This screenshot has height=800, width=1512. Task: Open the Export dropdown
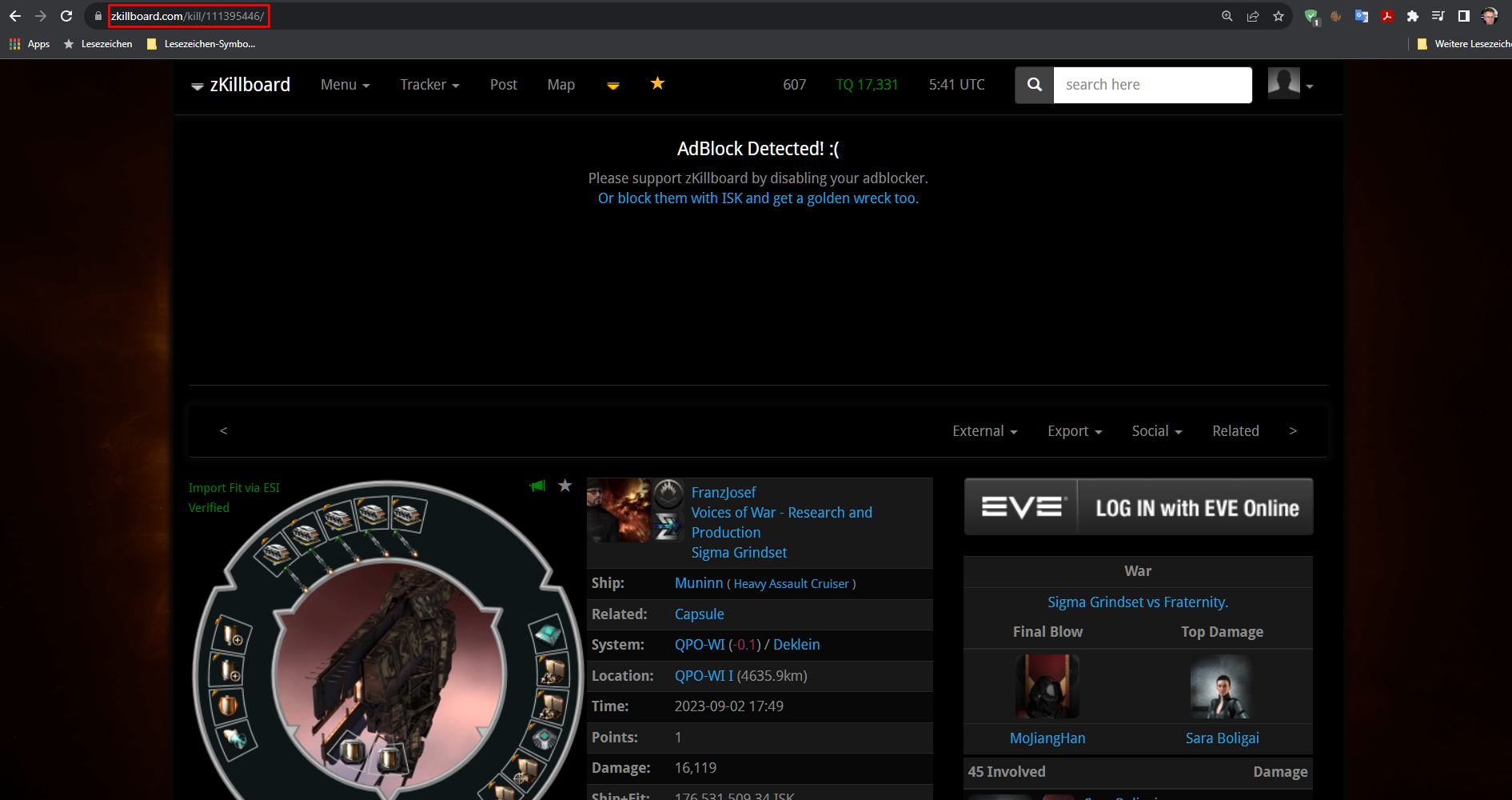tap(1075, 431)
